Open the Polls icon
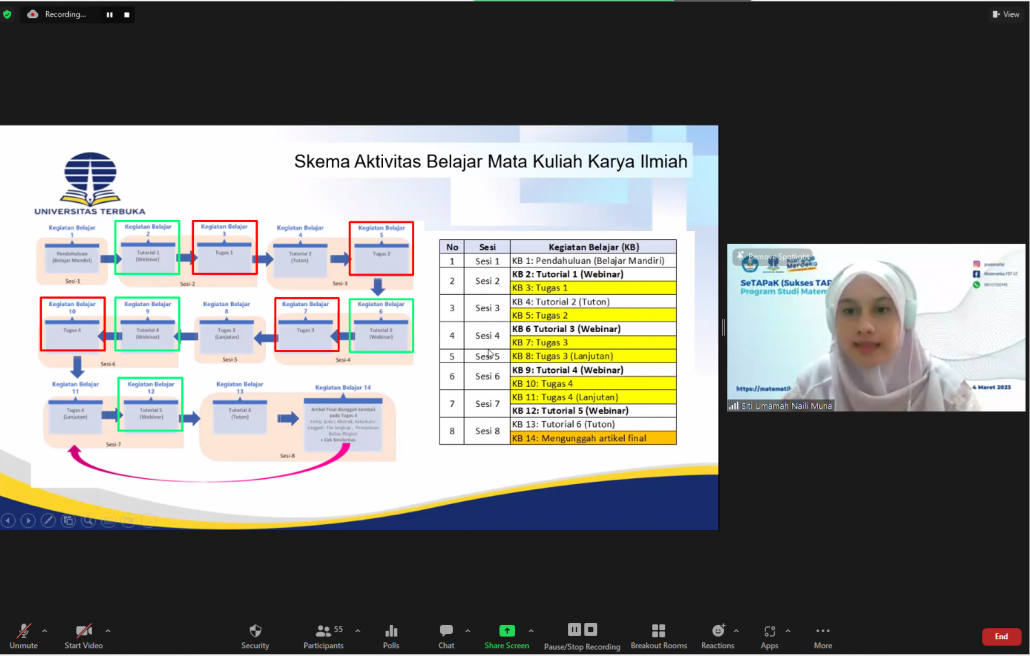1030x656 pixels. (x=392, y=631)
